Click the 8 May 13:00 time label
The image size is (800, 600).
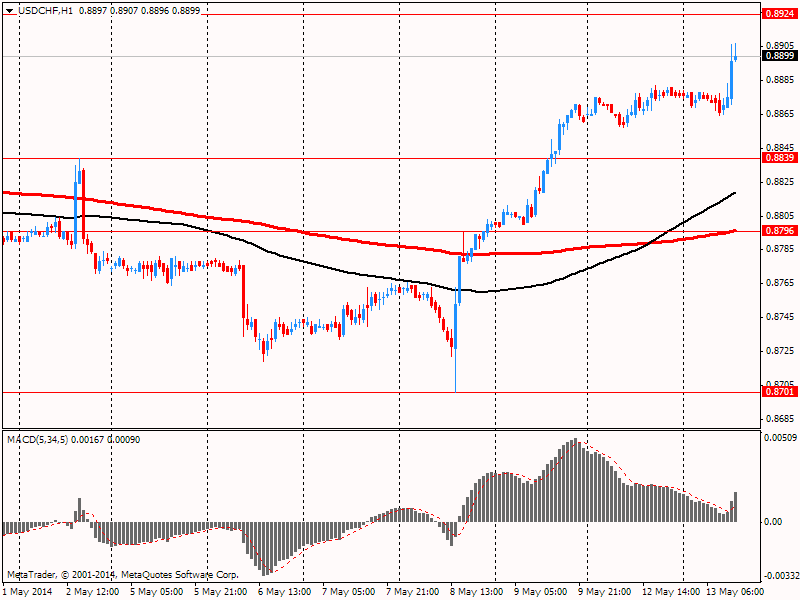pyautogui.click(x=477, y=592)
